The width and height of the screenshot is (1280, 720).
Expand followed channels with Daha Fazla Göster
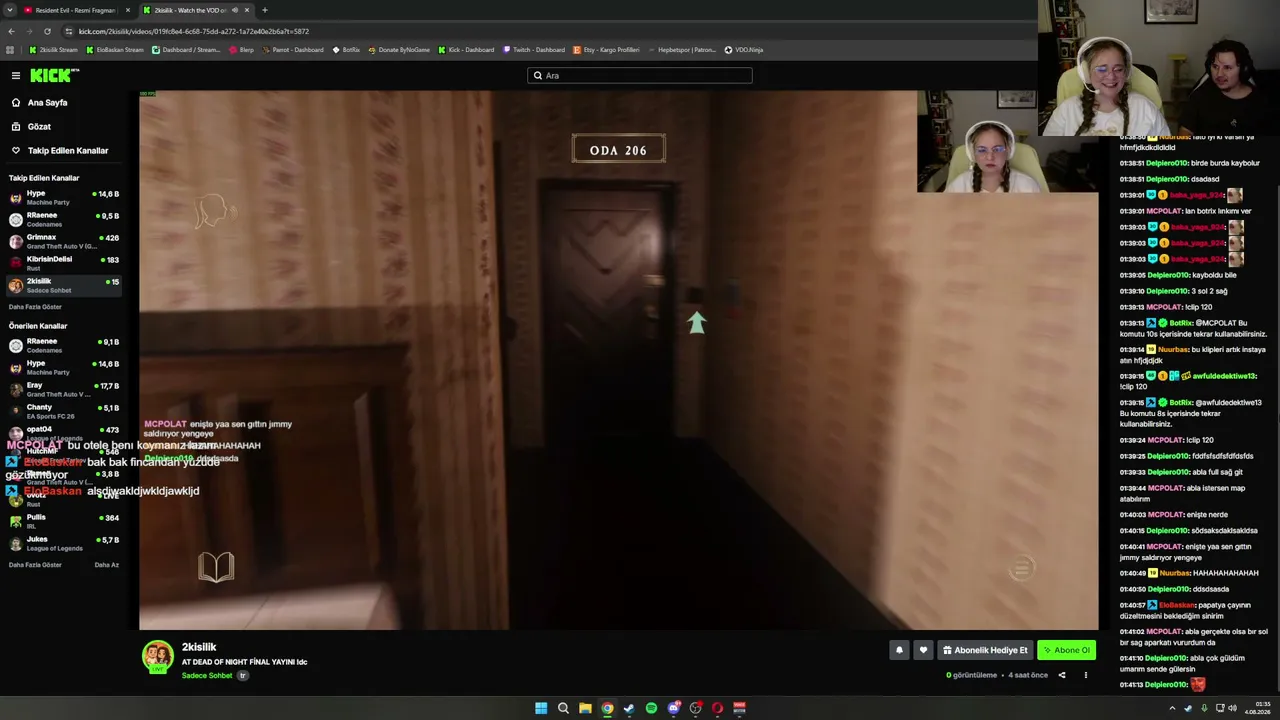click(35, 307)
